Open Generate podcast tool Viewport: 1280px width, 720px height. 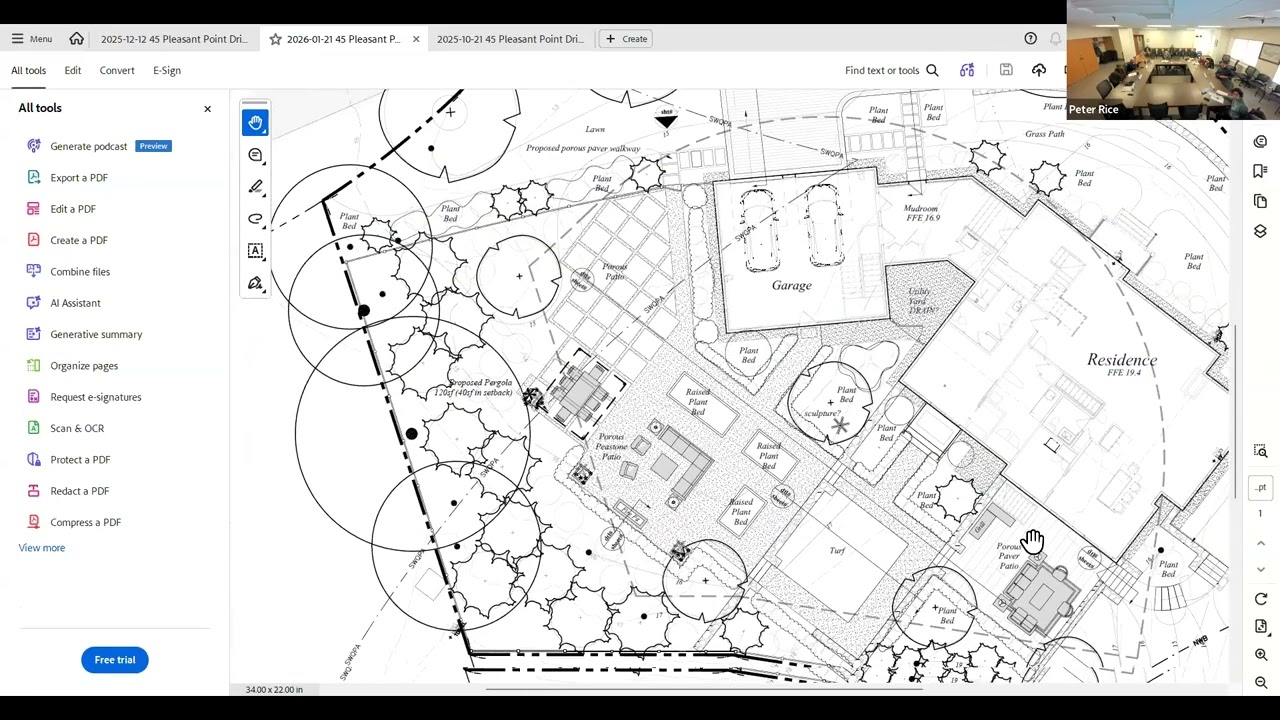pos(89,146)
